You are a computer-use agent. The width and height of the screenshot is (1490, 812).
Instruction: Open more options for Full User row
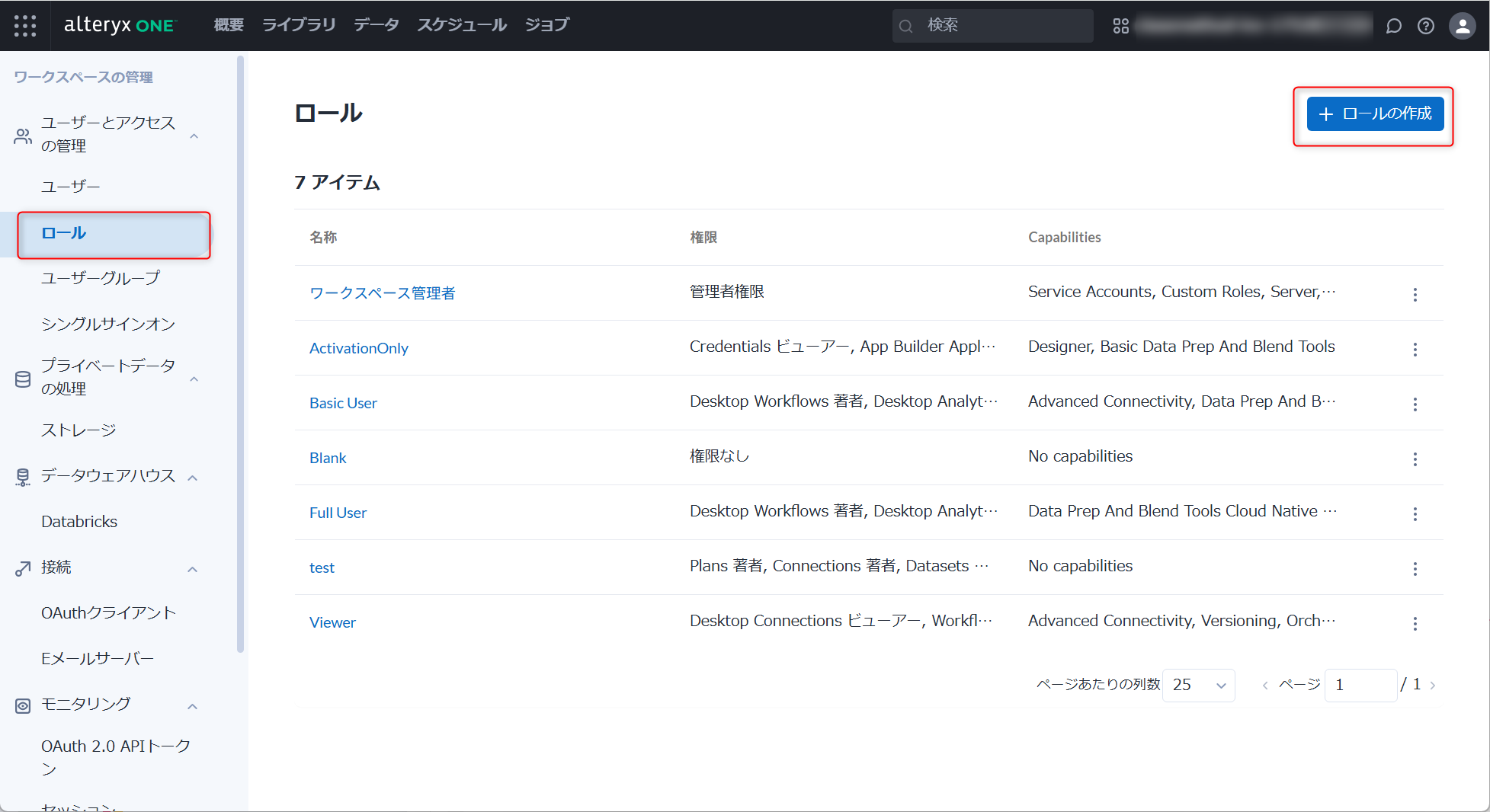pos(1415,513)
